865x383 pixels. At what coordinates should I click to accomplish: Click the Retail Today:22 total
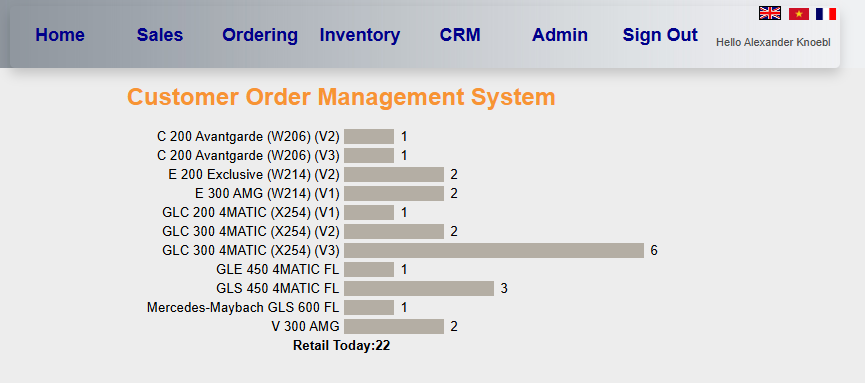click(x=341, y=346)
